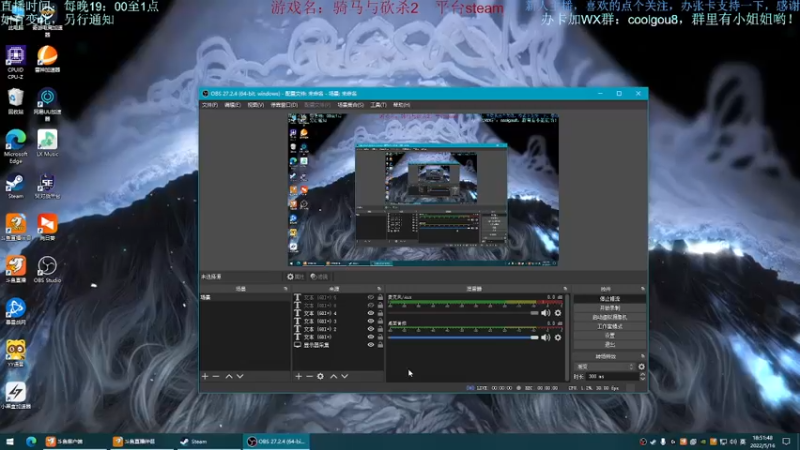Increase the transition duration with the up stepper arrow
This screenshot has height=450, width=800.
point(642,374)
